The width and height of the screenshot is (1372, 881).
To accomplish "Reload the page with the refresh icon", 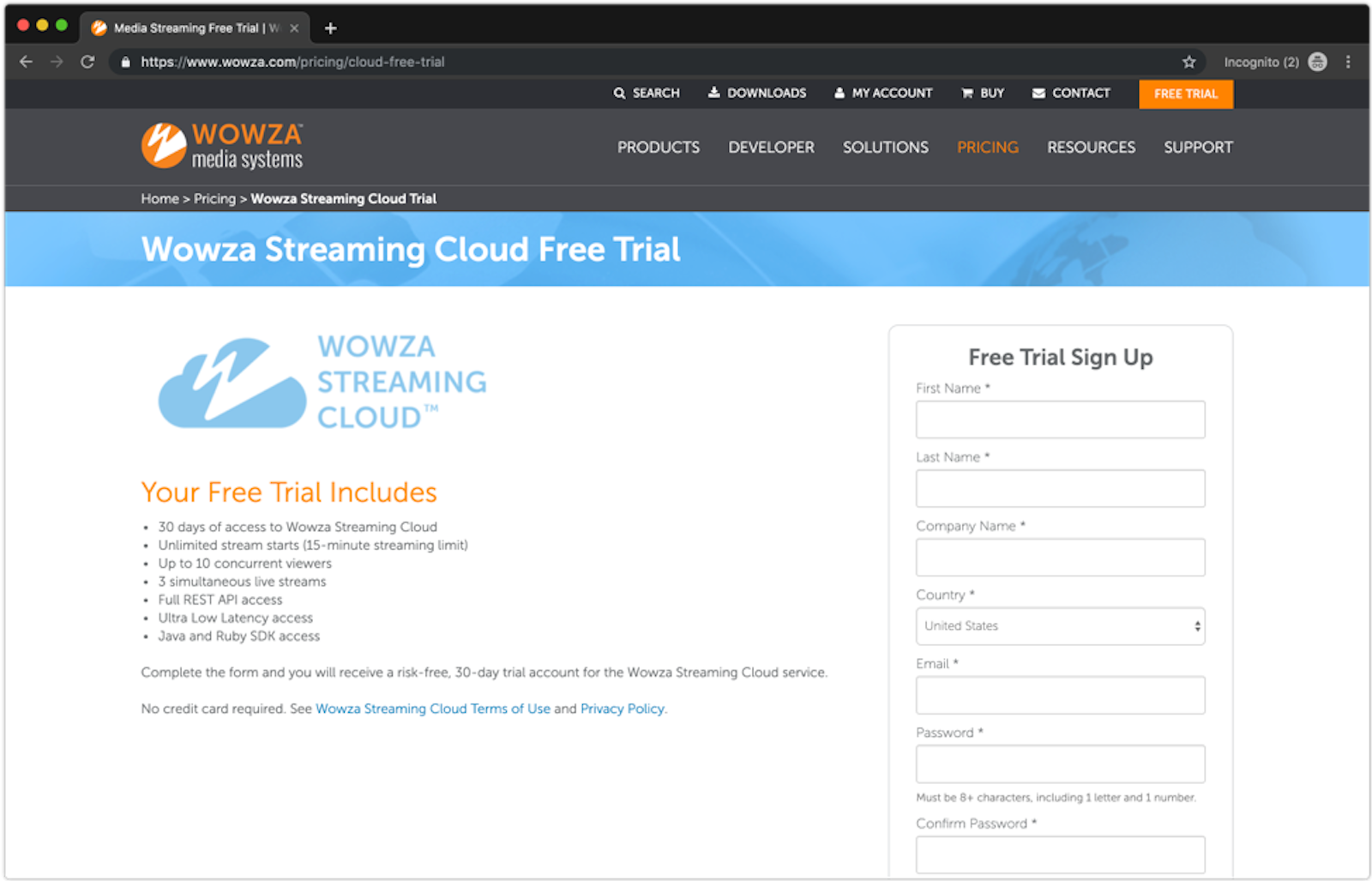I will tap(88, 62).
